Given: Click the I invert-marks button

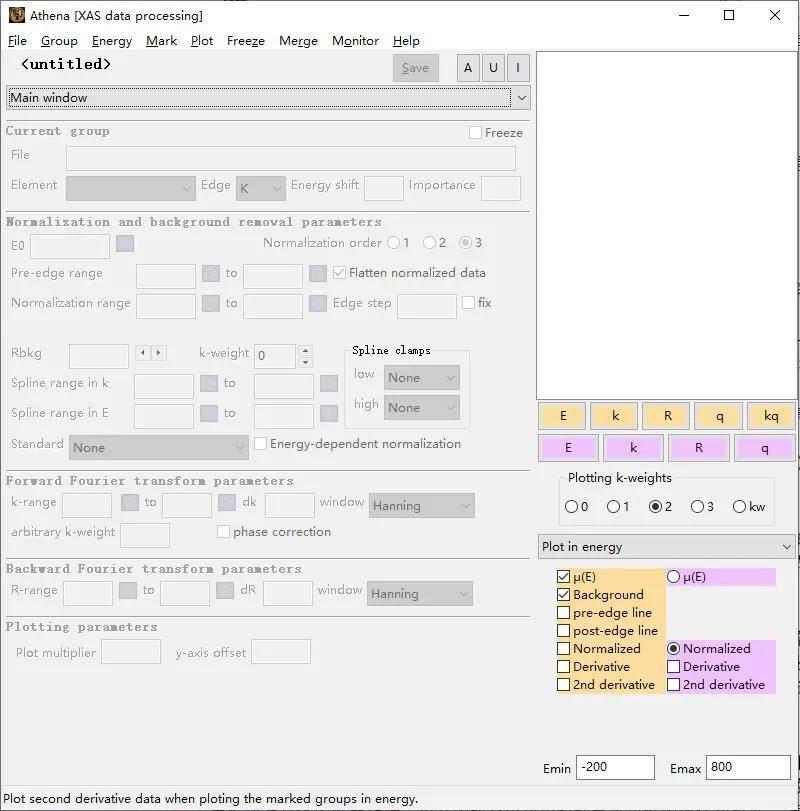Looking at the screenshot, I should (x=518, y=68).
